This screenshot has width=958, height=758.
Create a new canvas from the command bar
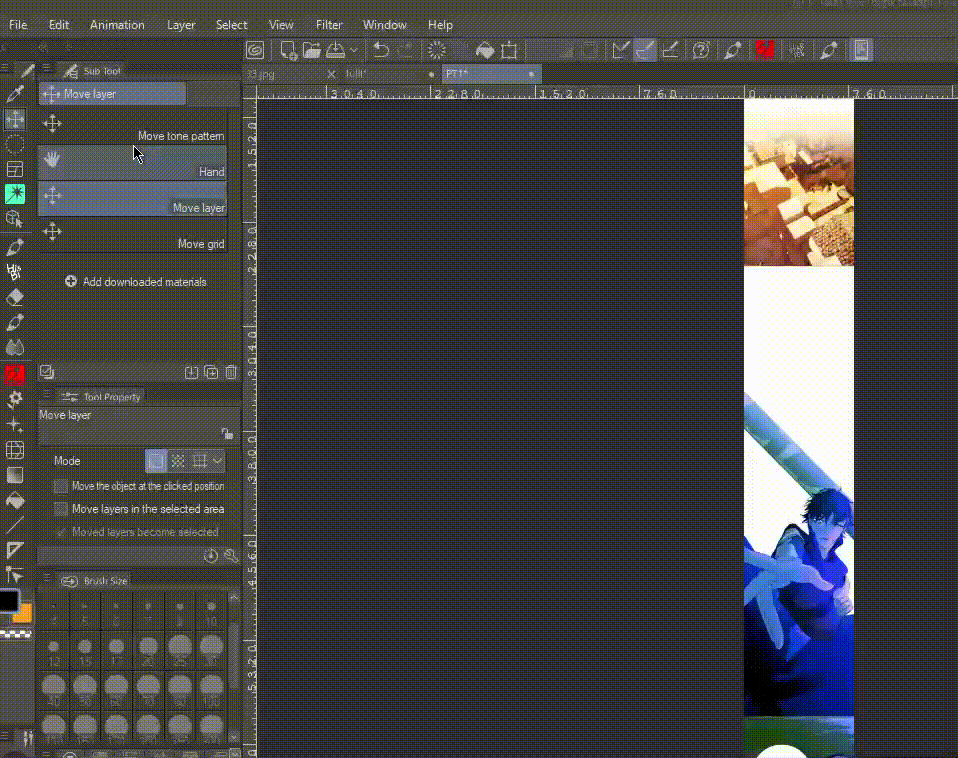tap(288, 50)
